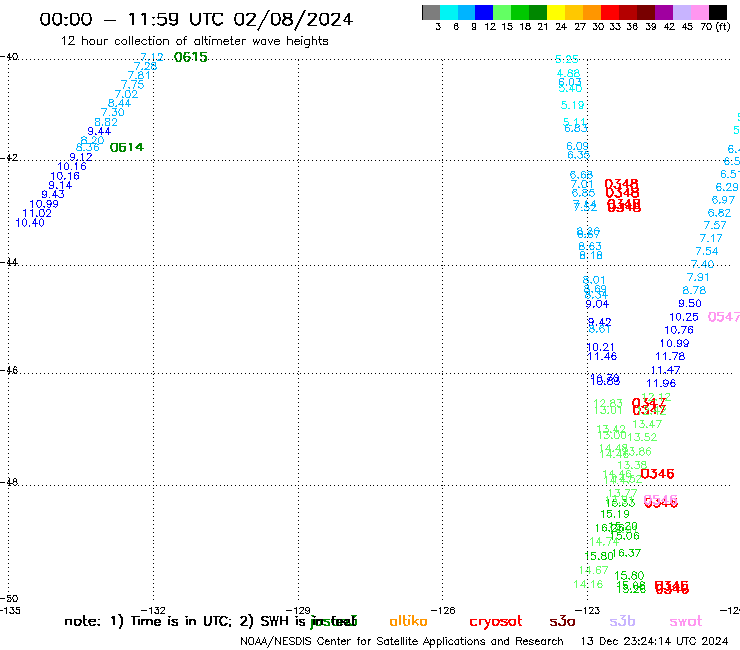Click wave height value '5.19'
The height and width of the screenshot is (650, 740).
click(x=572, y=105)
